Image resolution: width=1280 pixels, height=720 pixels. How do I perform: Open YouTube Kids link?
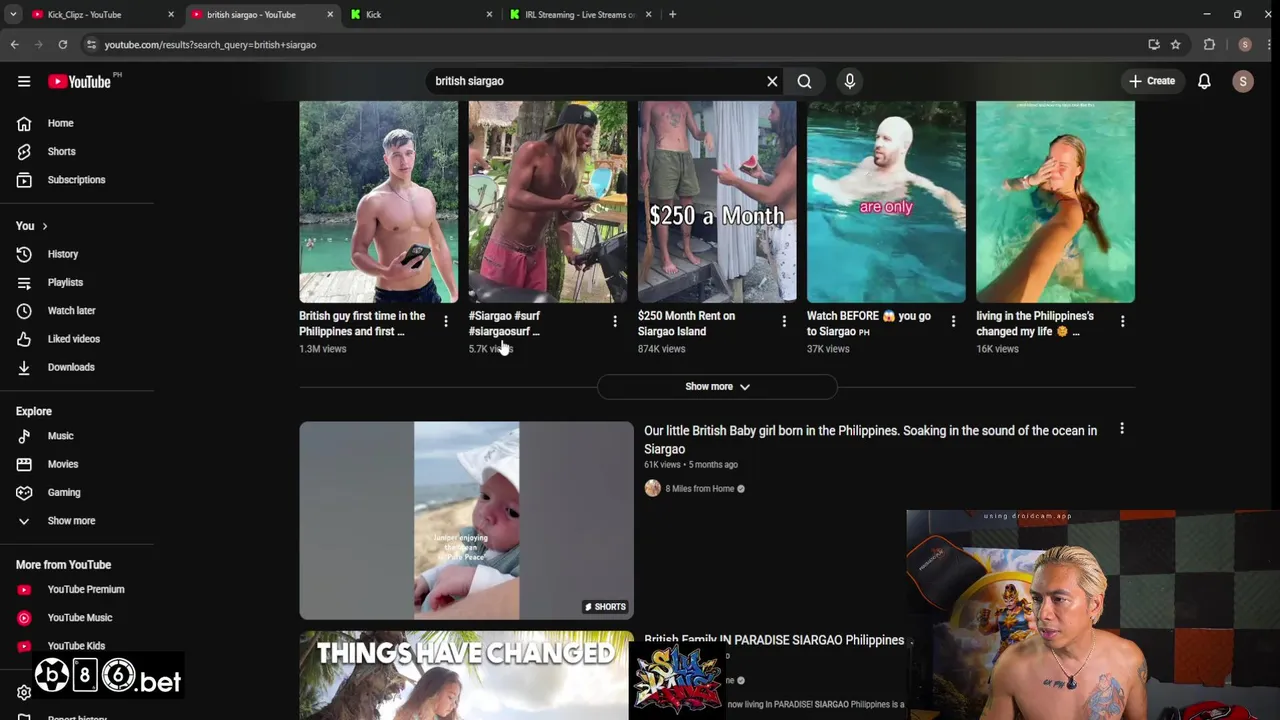tap(76, 646)
